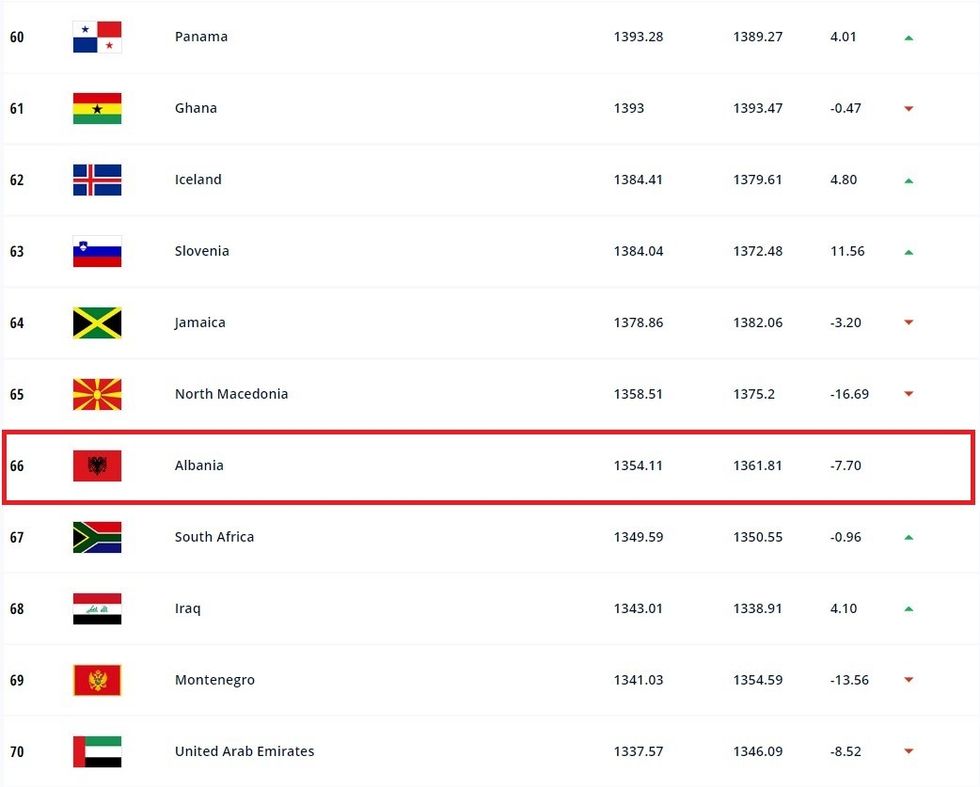Select the Montenegro country name

[214, 680]
